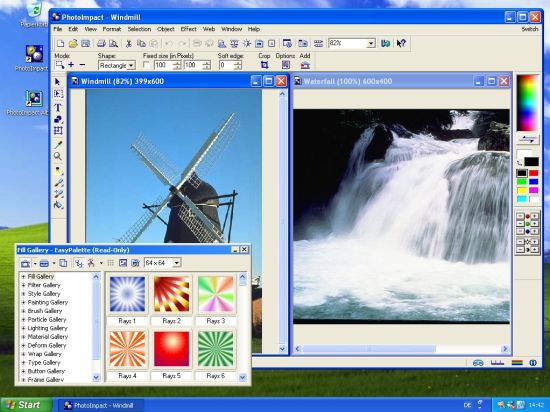The image size is (550, 412).
Task: Select the green color swatch
Action: 522,182
